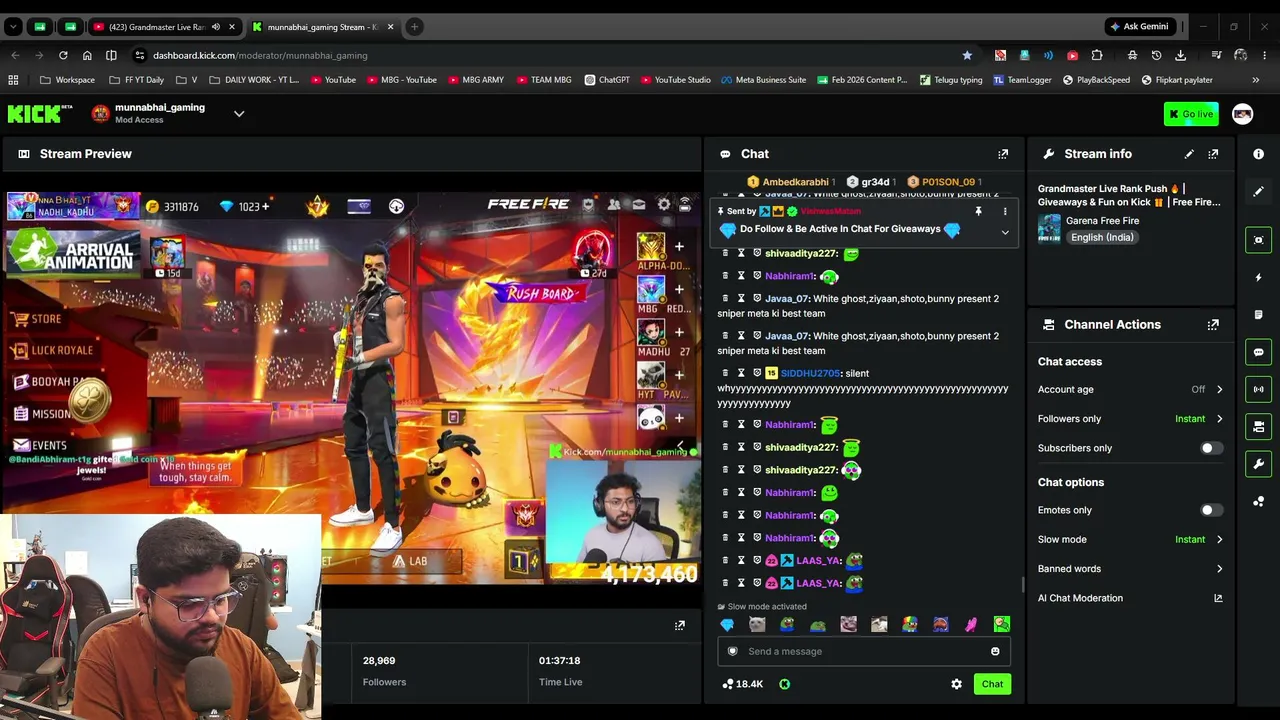This screenshot has width=1280, height=720.
Task: Ban SIDDHU2705 using the shield icon
Action: 757,373
